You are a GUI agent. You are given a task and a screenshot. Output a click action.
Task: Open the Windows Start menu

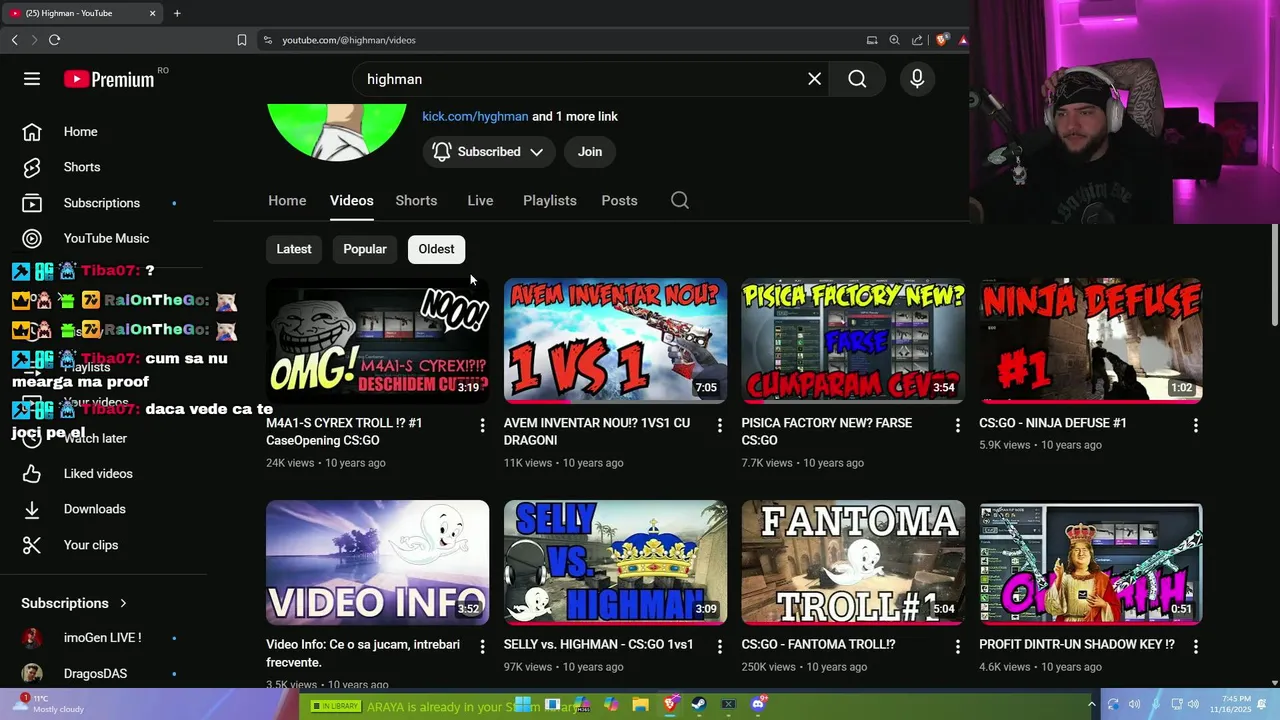pyautogui.click(x=522, y=705)
